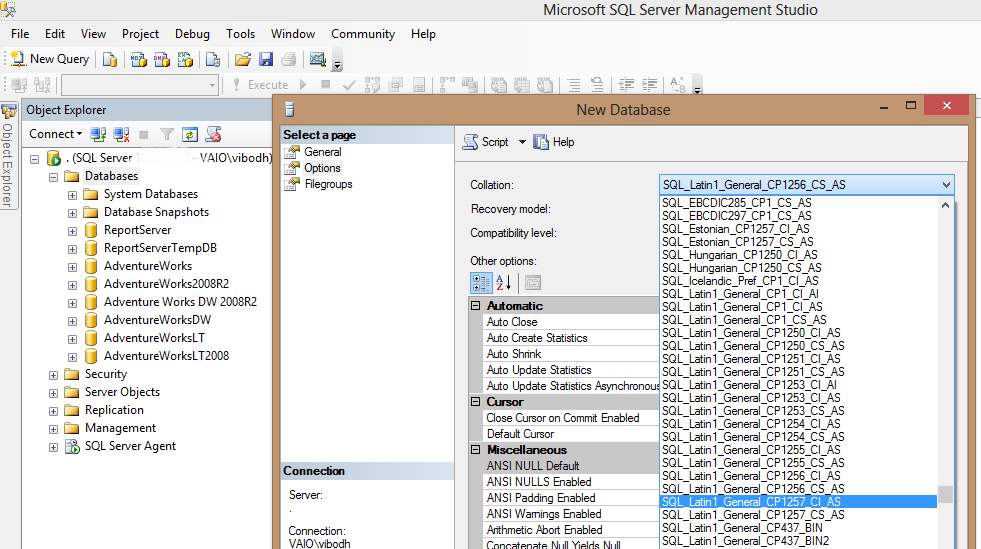
Task: Click the Disconnect icon in Object Explorer toolbar
Action: (x=121, y=134)
